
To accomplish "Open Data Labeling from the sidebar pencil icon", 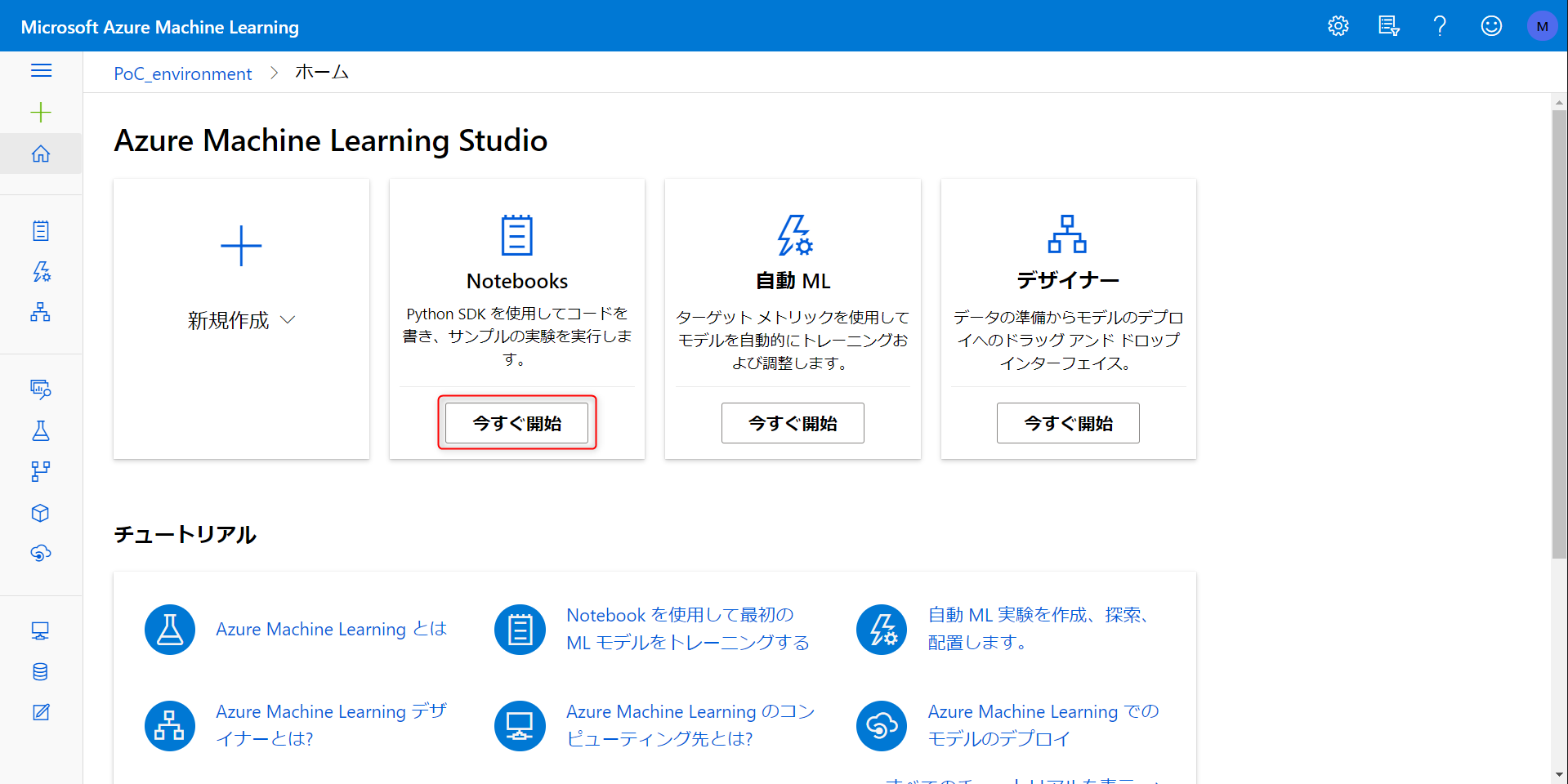I will point(41,712).
